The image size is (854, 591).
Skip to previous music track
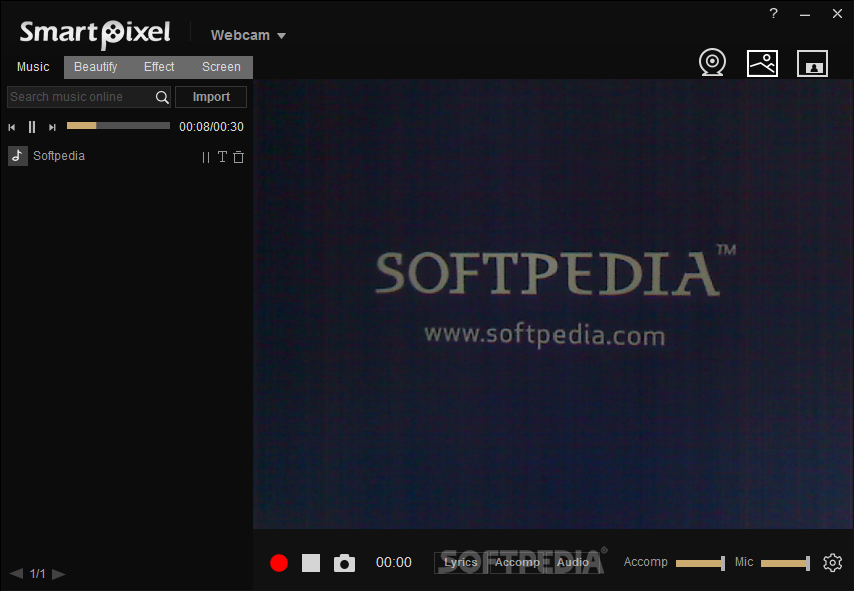coord(11,127)
